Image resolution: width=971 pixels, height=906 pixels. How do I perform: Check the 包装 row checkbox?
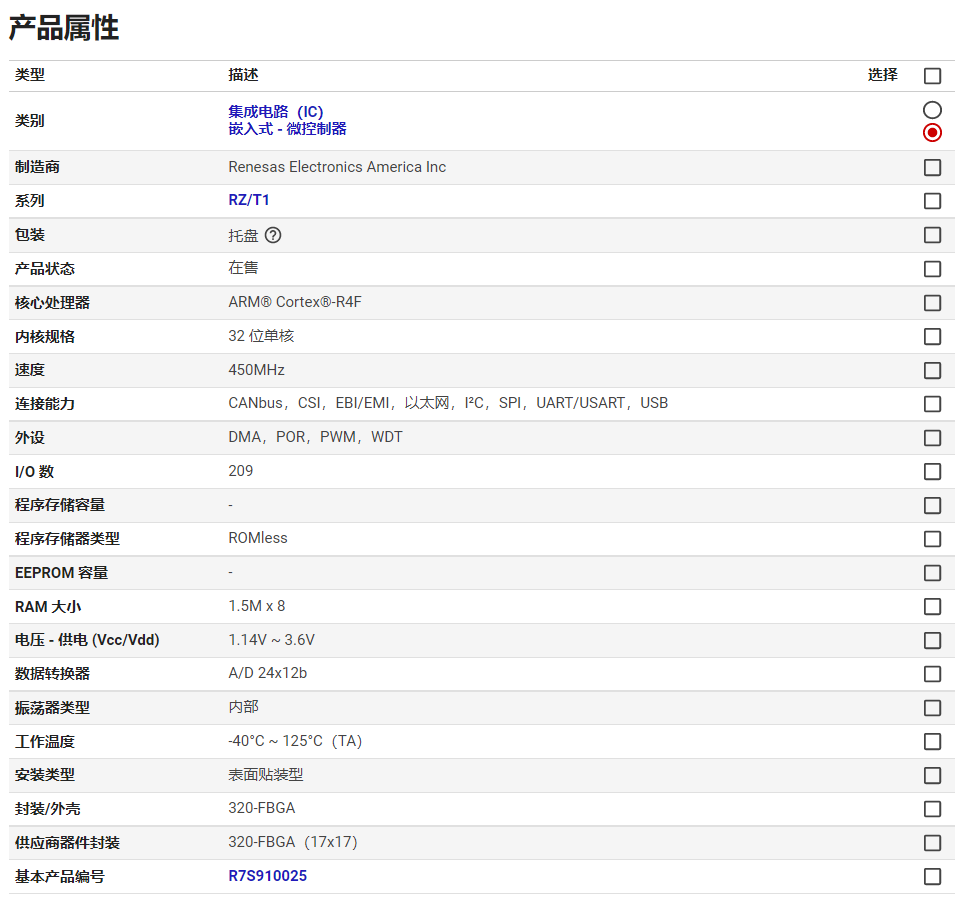click(x=932, y=235)
